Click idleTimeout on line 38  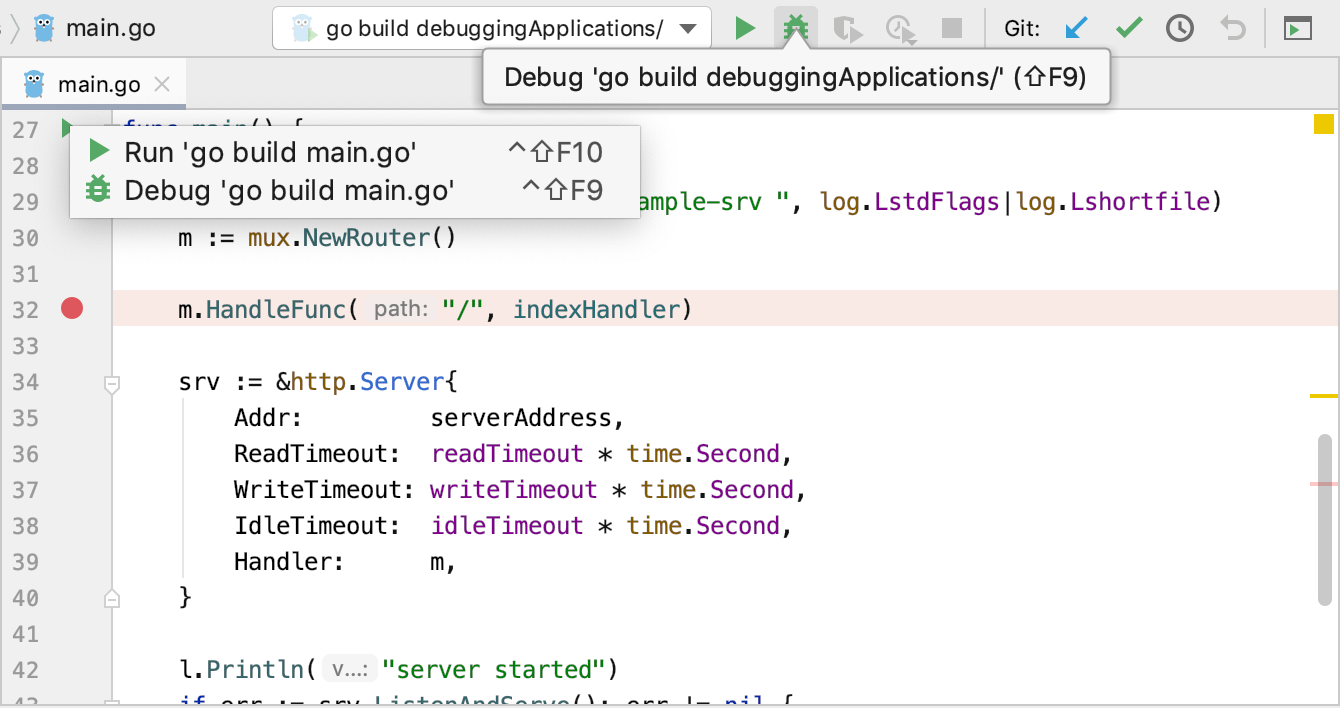click(x=507, y=526)
